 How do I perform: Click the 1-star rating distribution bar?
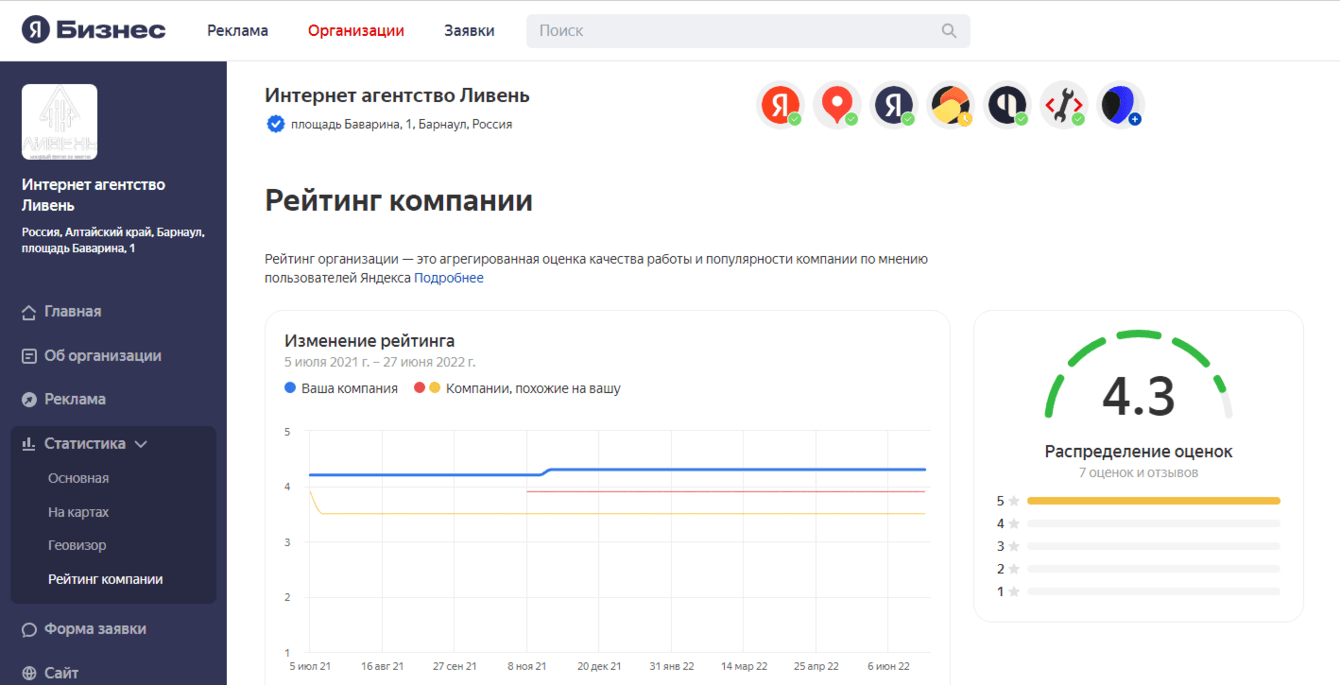tap(1153, 592)
